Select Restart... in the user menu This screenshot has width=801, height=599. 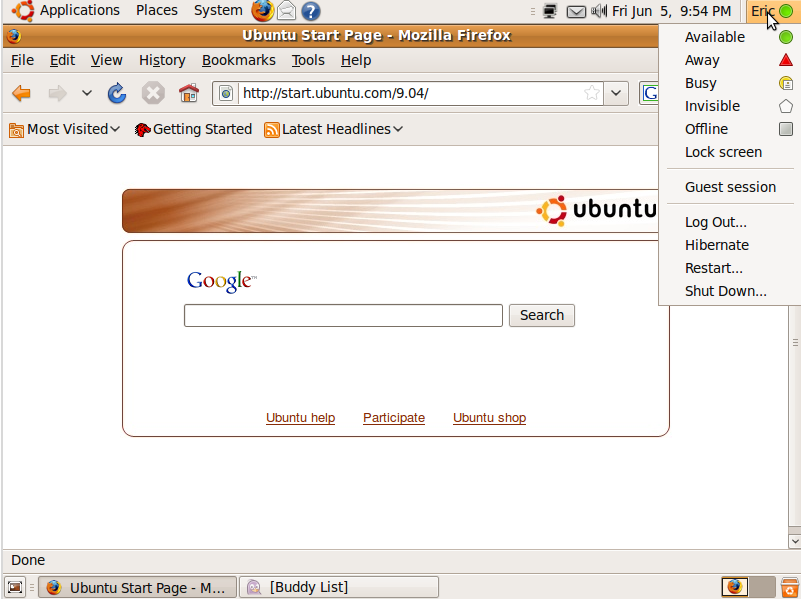729,268
